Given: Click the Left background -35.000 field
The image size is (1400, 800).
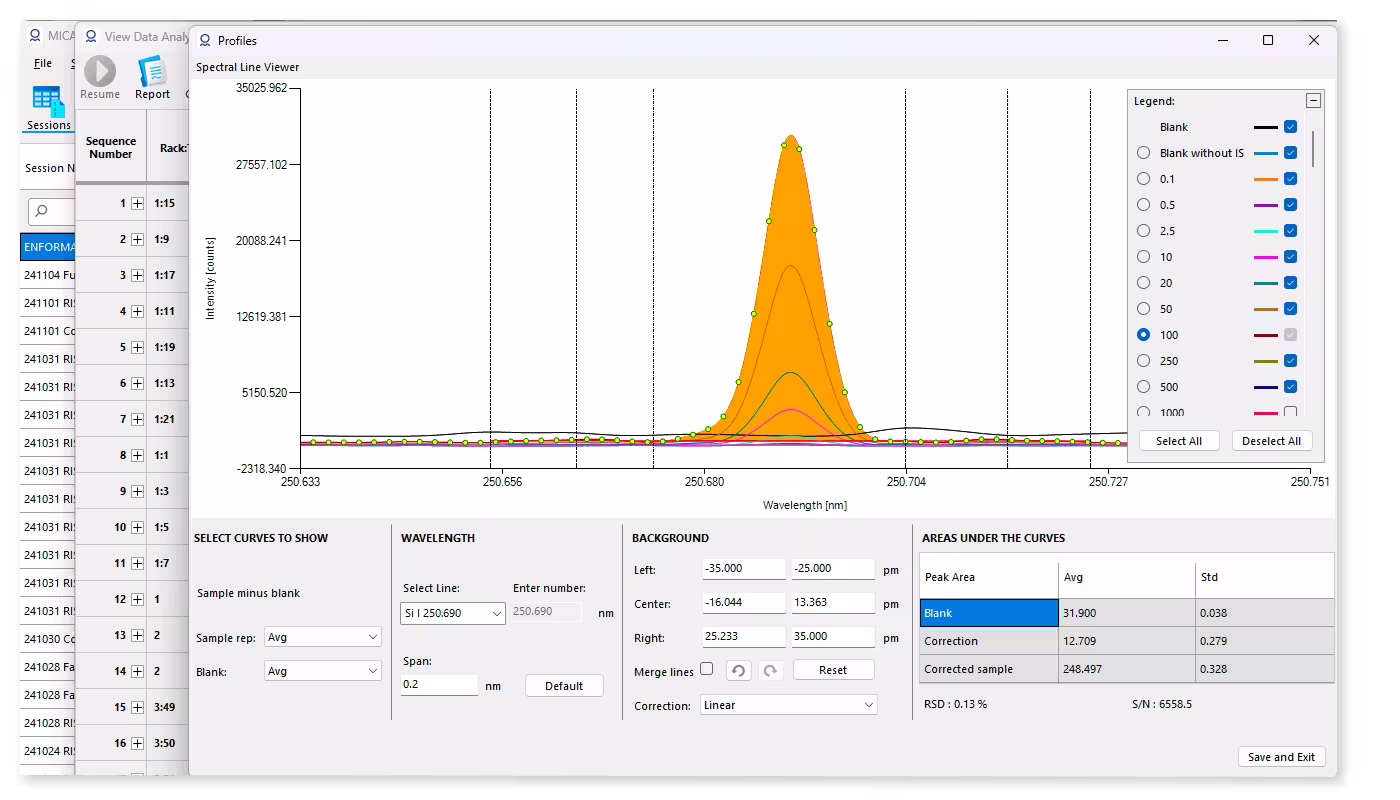Looking at the screenshot, I should [744, 569].
